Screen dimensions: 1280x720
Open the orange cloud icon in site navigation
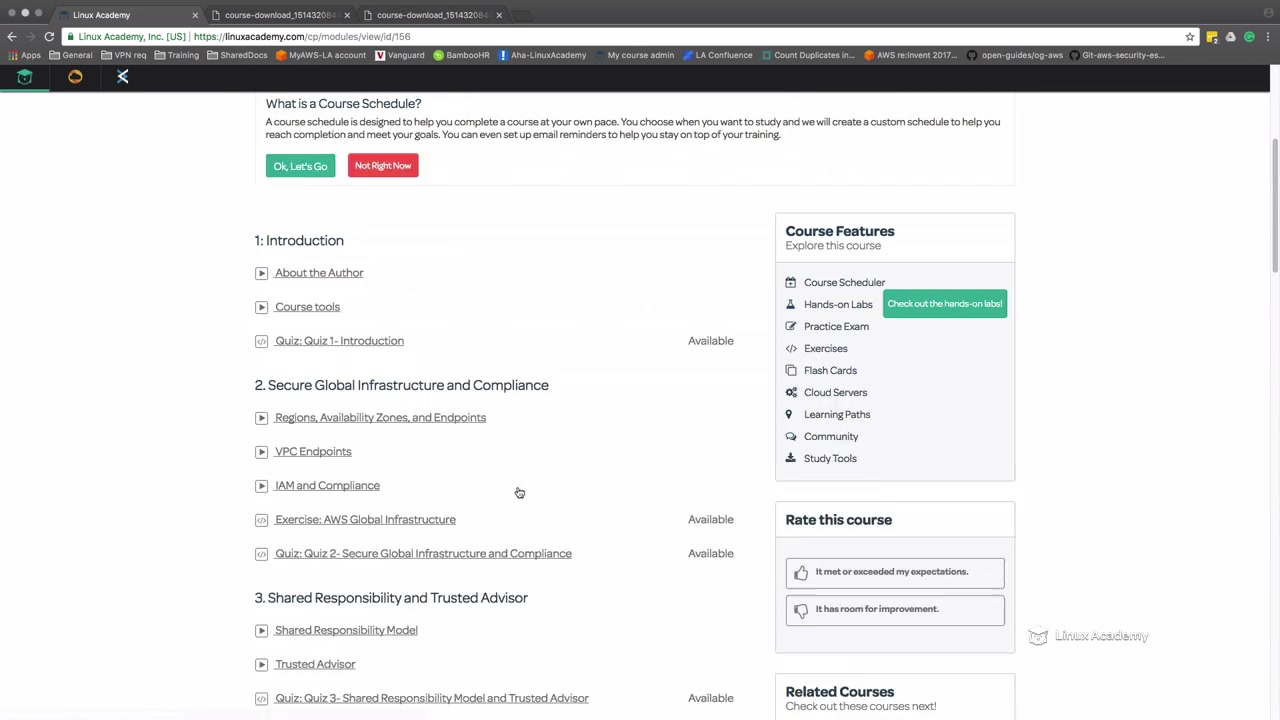click(x=75, y=77)
